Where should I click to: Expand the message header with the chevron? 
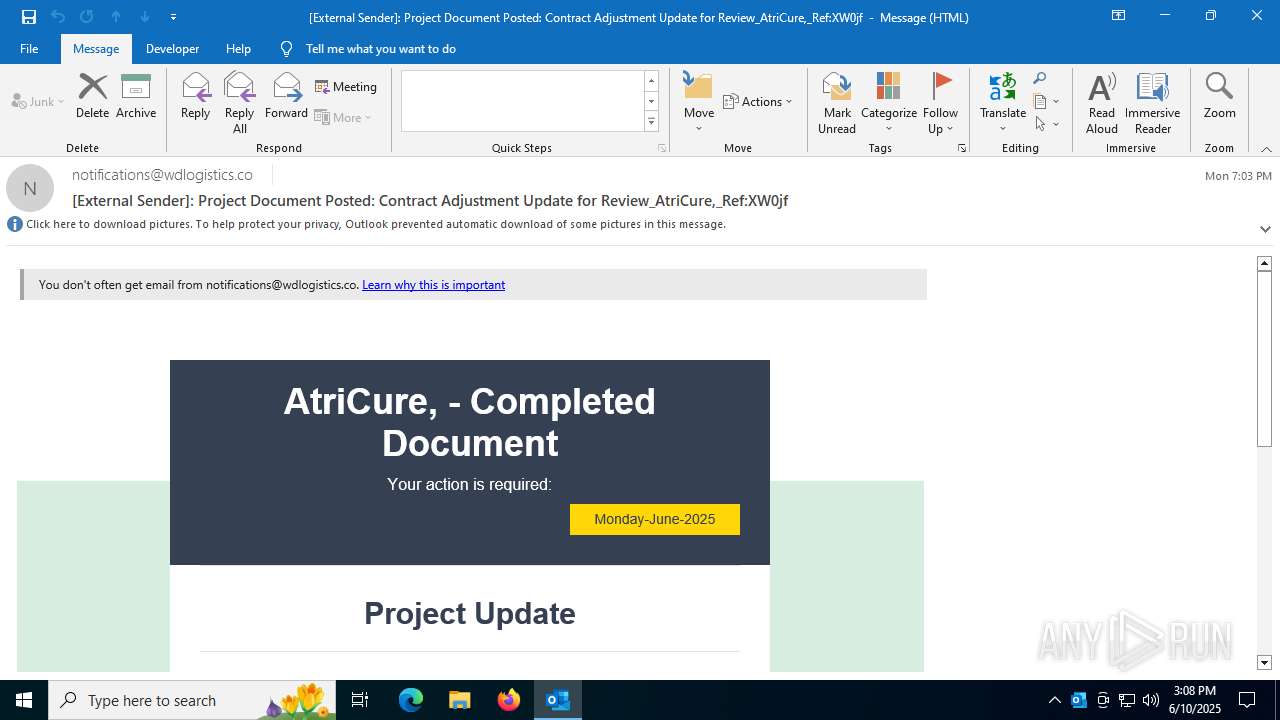[1265, 229]
